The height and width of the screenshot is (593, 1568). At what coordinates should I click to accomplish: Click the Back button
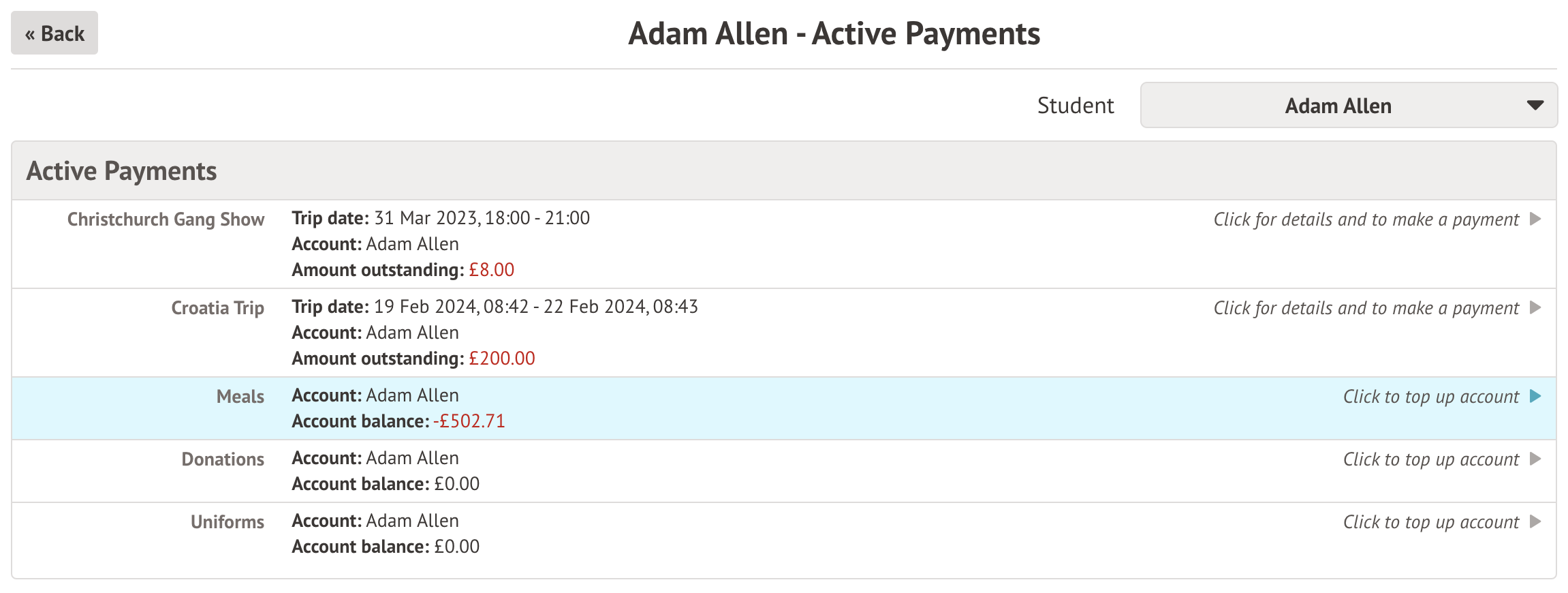click(x=54, y=33)
